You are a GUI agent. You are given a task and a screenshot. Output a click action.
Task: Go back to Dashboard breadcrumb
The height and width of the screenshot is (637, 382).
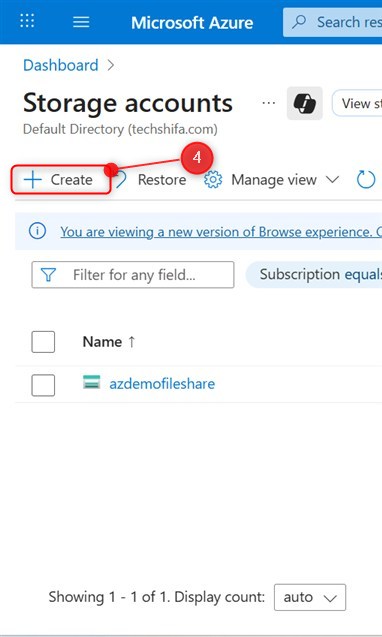coord(61,65)
